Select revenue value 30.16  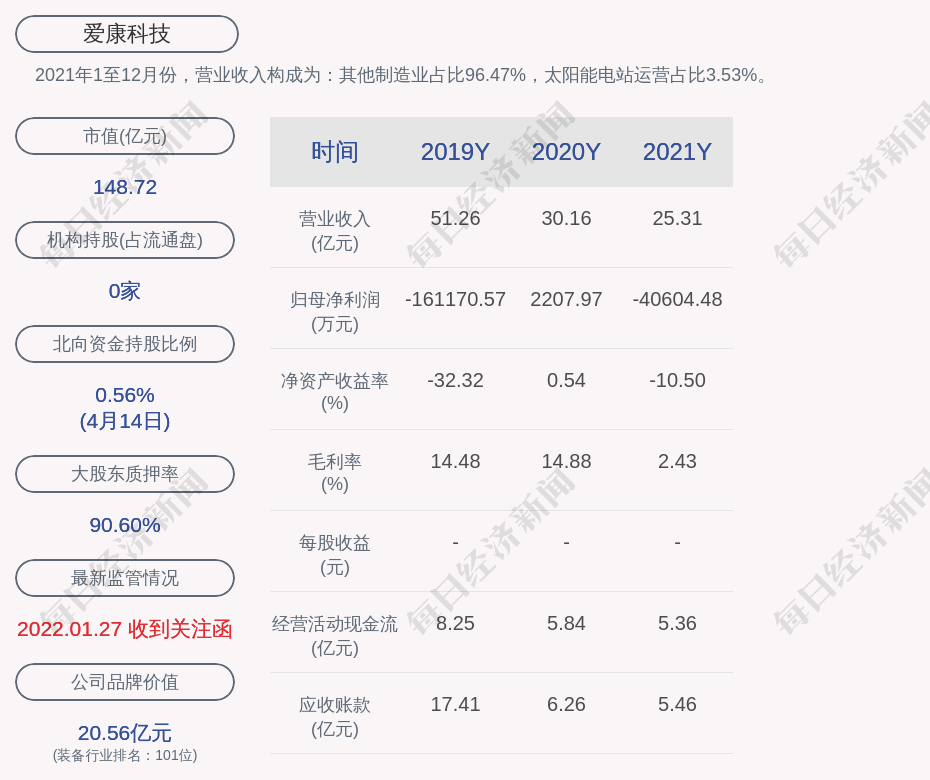566,218
